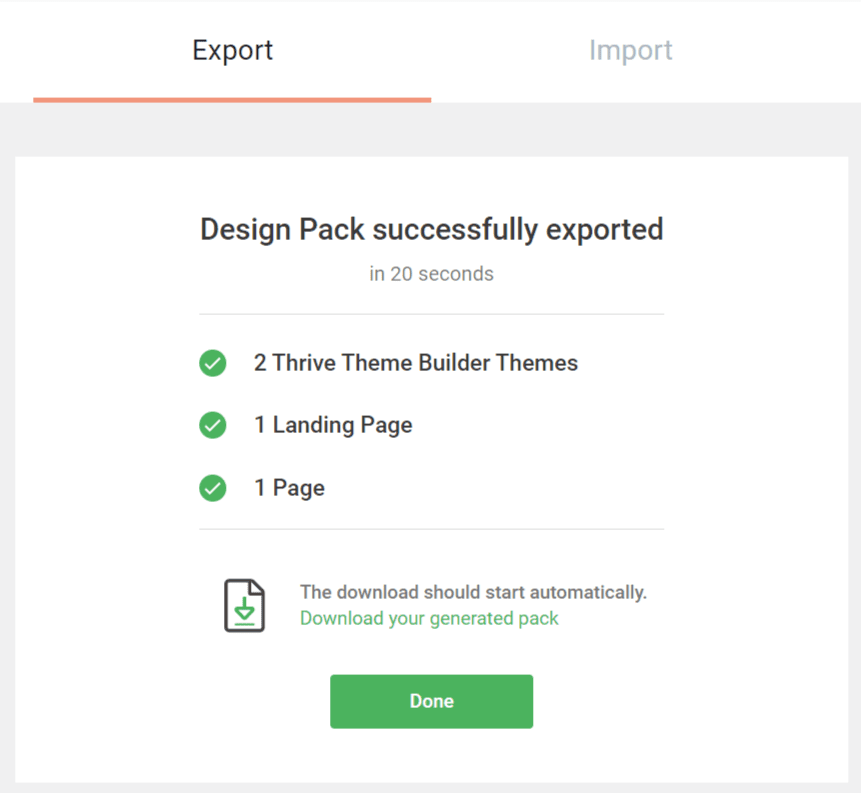Screen dimensions: 861x793
Task: Click checkmark icon beside 1 Landing Page
Action: point(213,425)
